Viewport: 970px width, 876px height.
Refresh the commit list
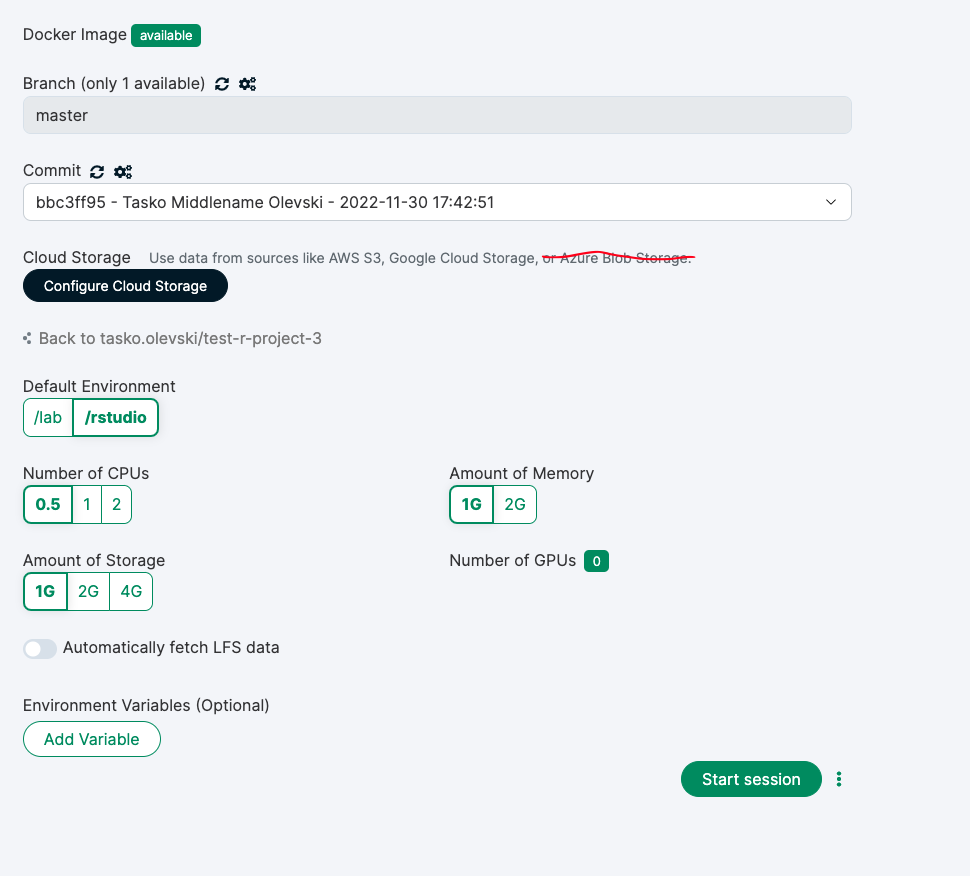click(x=96, y=171)
